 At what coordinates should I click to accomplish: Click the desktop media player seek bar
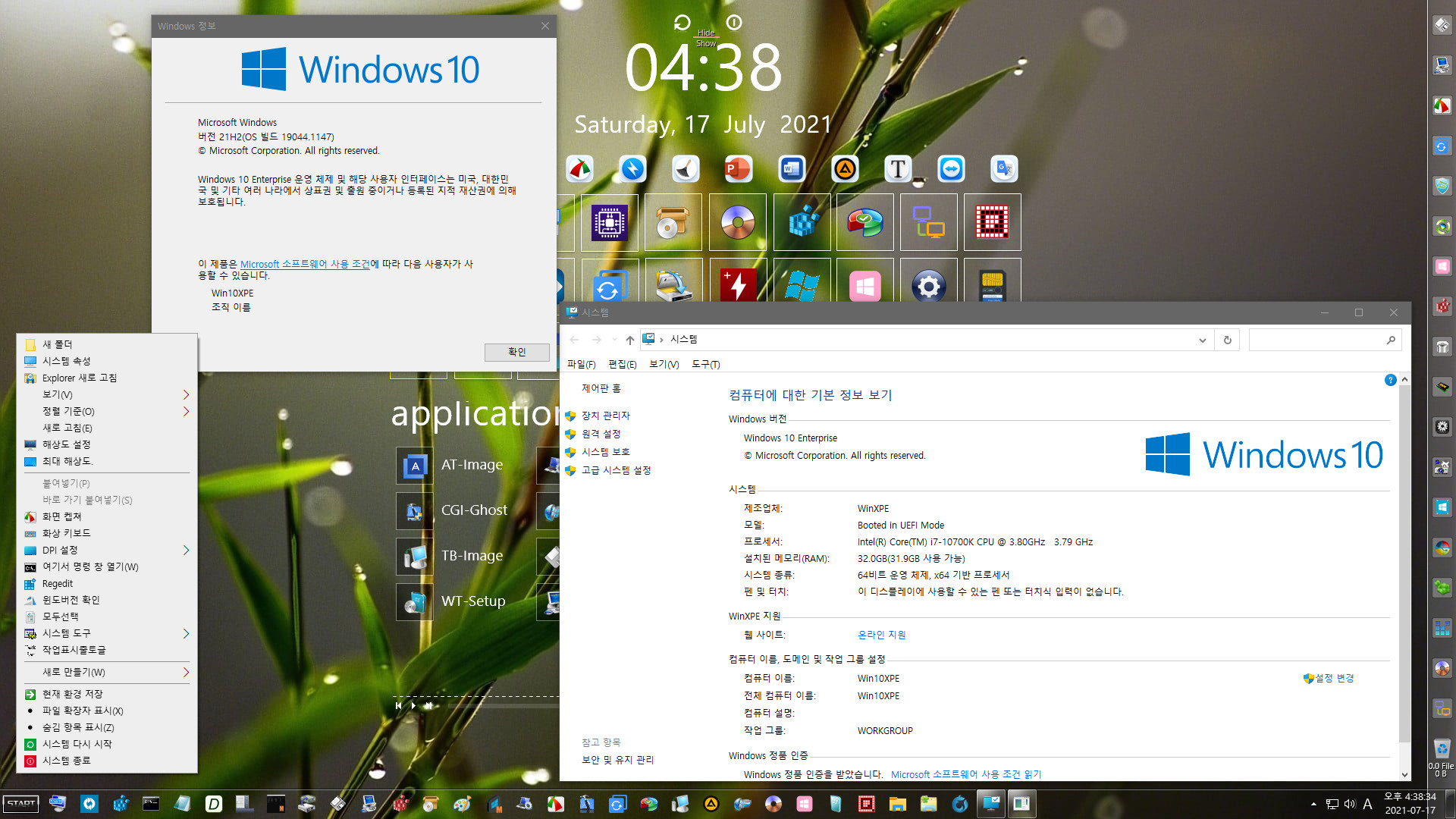tap(504, 705)
